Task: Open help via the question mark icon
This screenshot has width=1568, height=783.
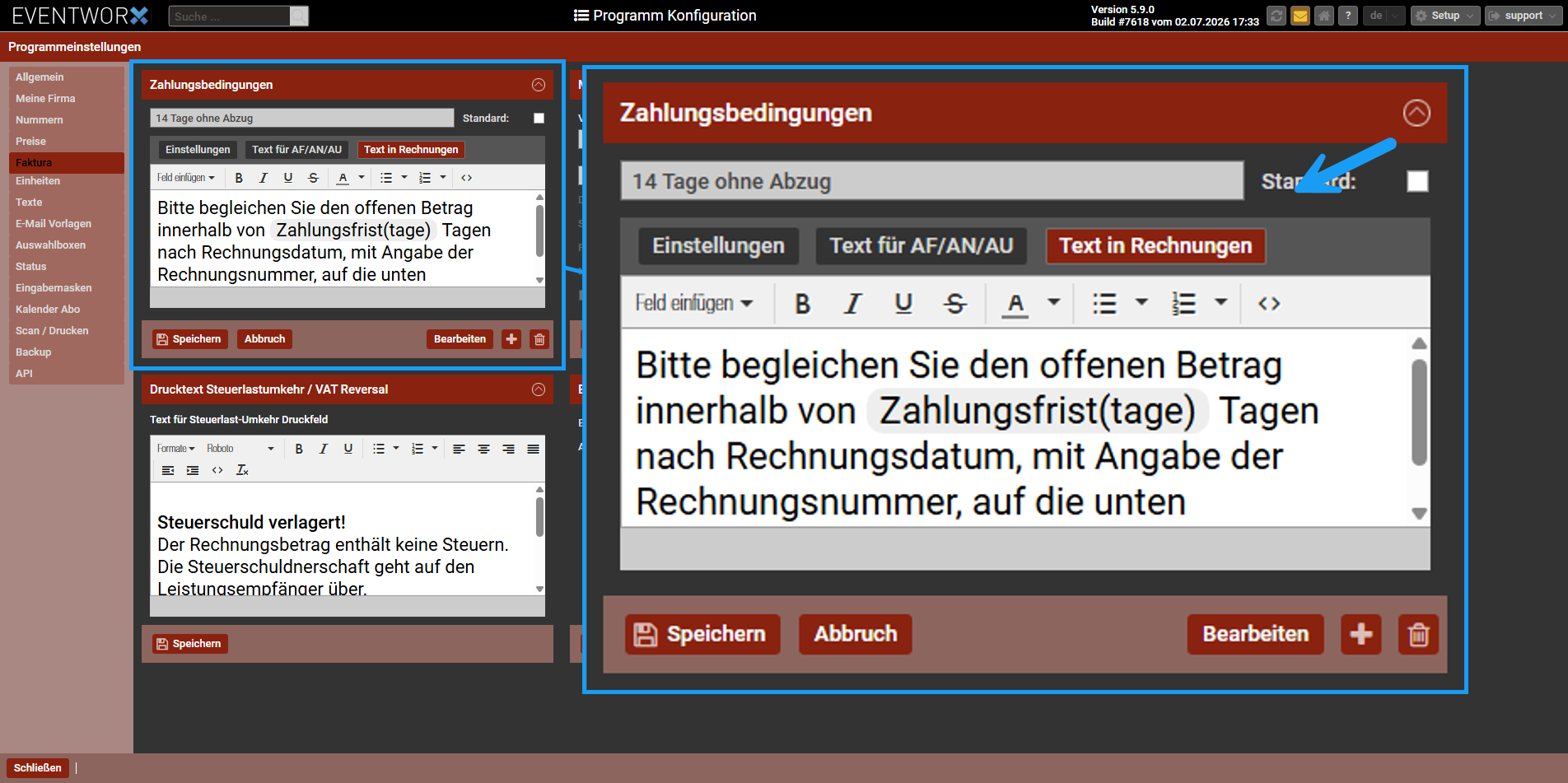Action: pos(1348,16)
